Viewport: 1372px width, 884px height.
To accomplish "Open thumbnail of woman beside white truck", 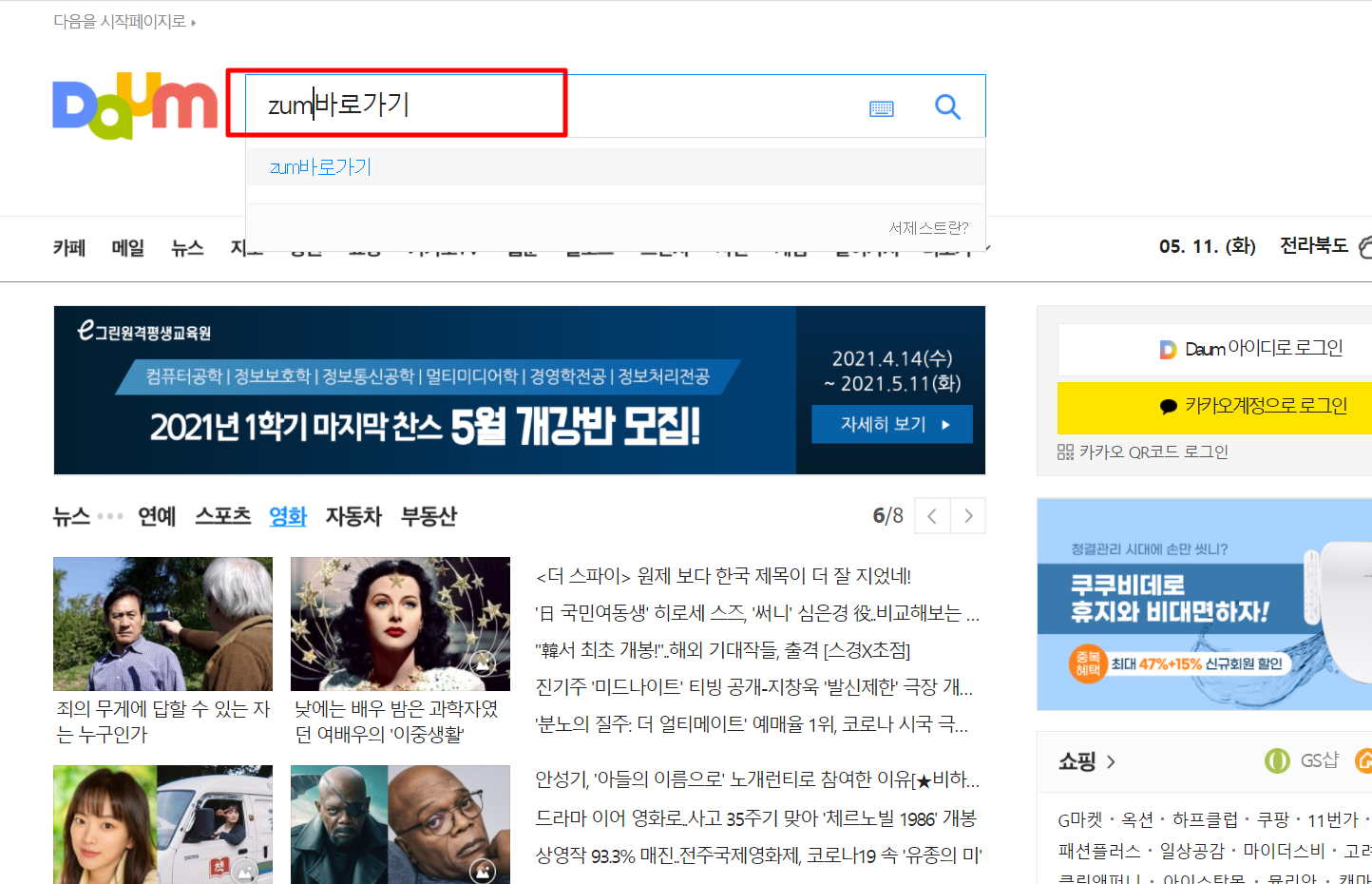I will (x=162, y=824).
